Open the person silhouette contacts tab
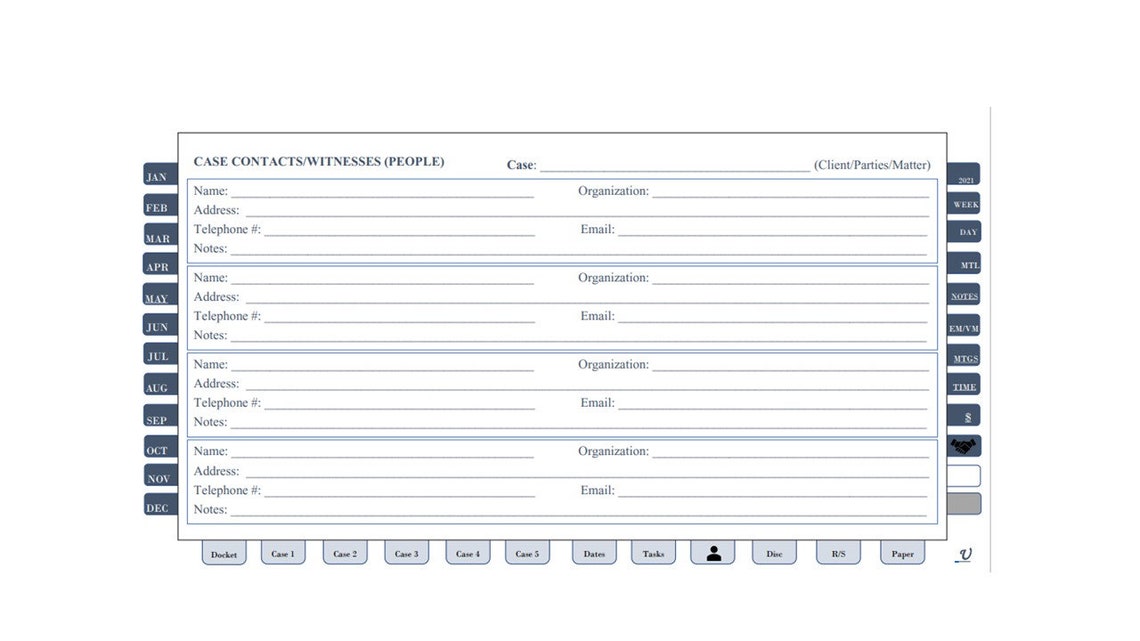Screen dimensions: 1140x641 point(713,551)
